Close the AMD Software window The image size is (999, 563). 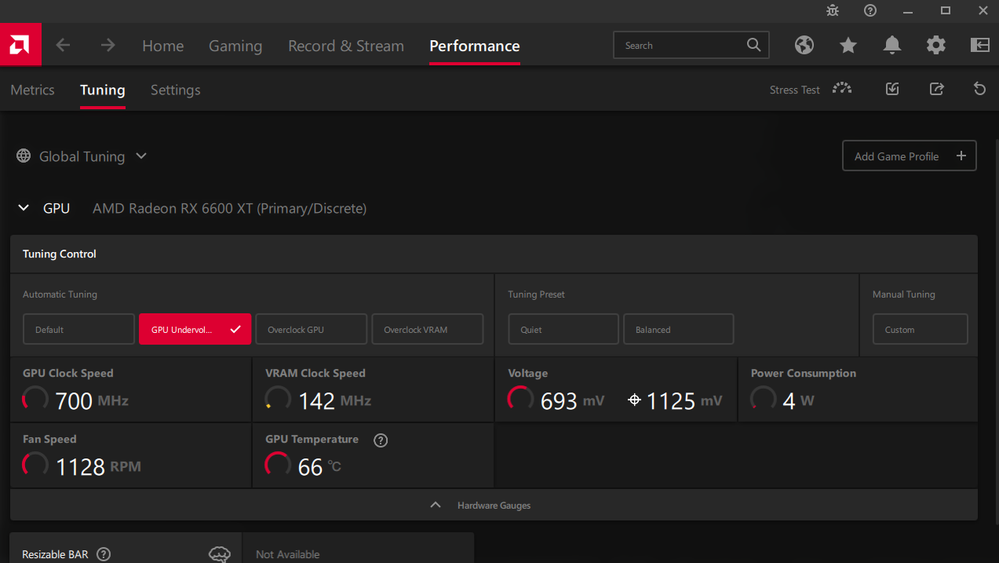[982, 10]
